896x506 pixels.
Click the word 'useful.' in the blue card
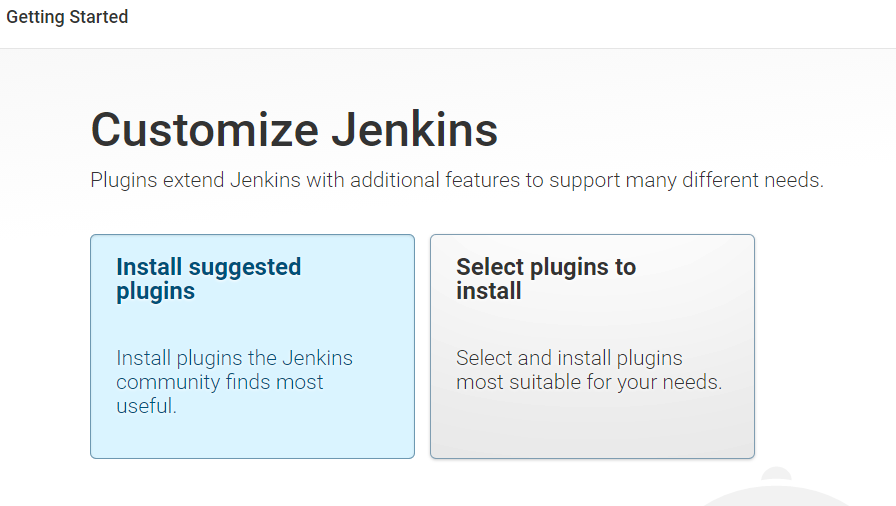click(x=146, y=406)
